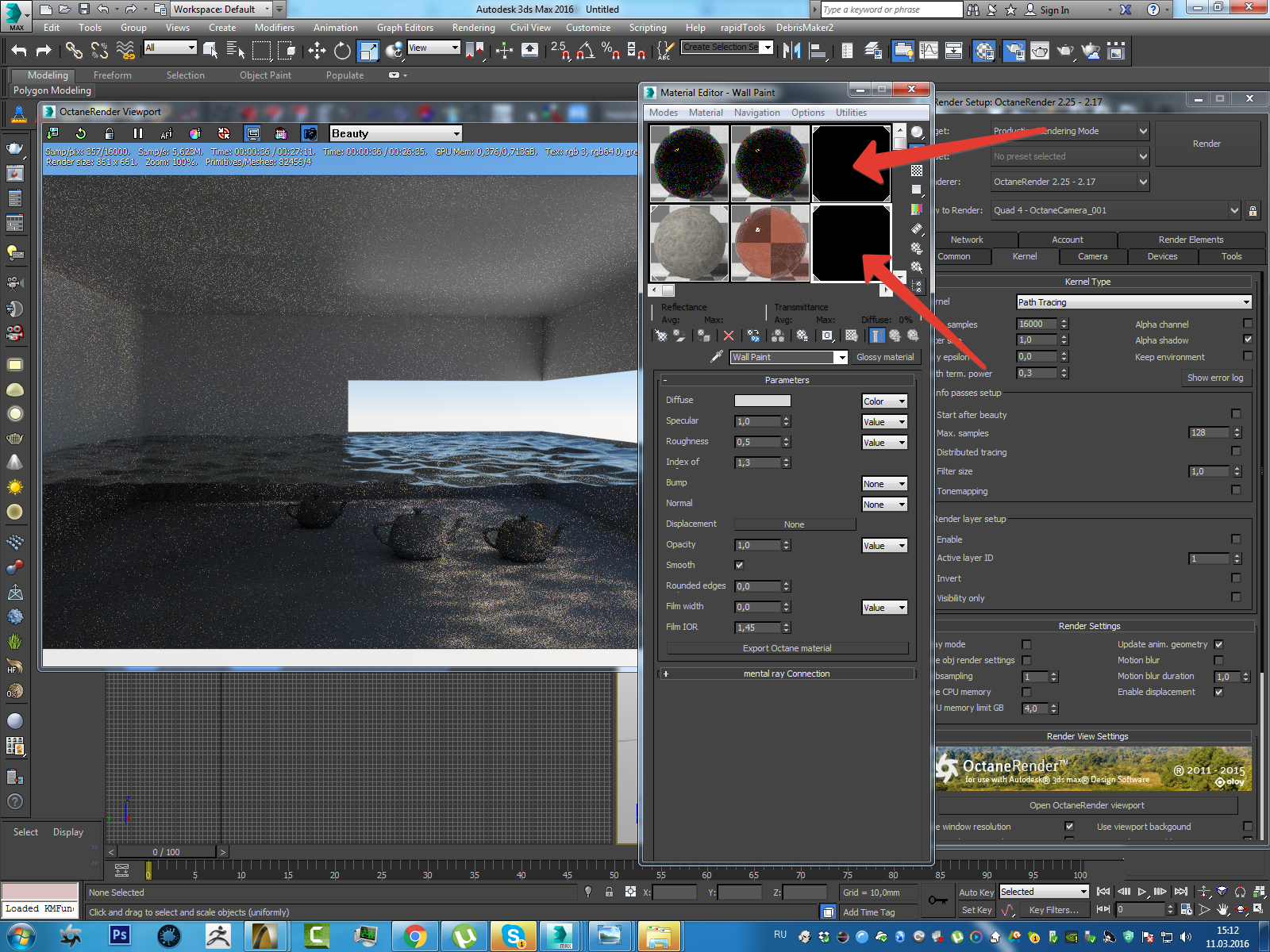Click the Undo arrow in main toolbar
Image resolution: width=1270 pixels, height=952 pixels.
pos(19,51)
